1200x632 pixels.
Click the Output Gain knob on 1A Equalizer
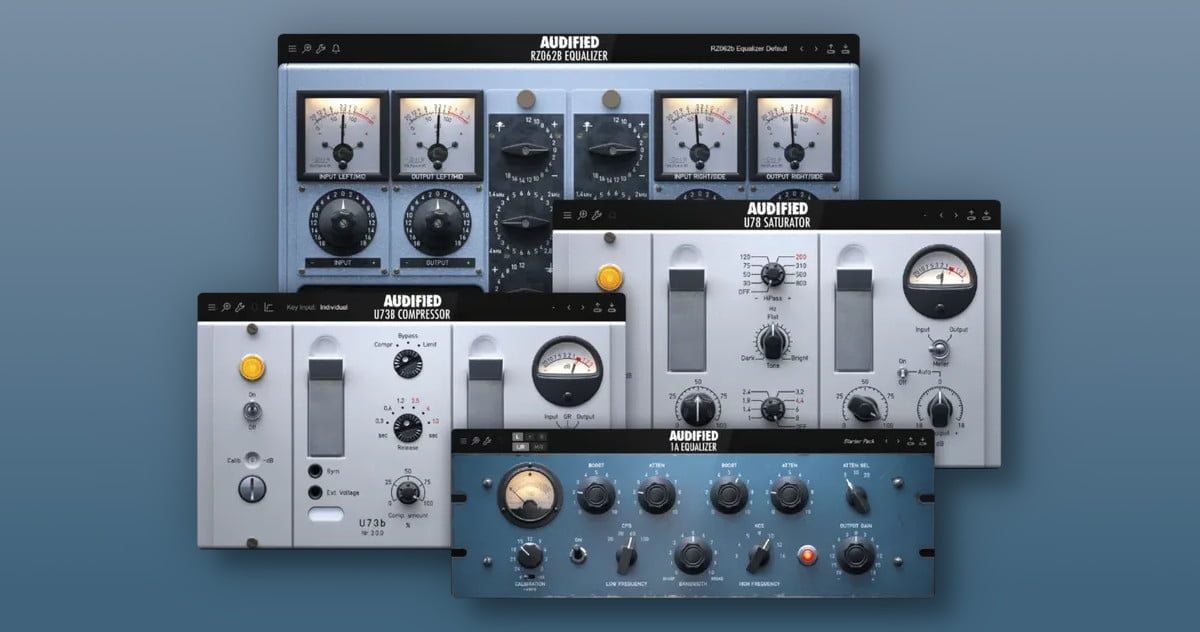(856, 556)
